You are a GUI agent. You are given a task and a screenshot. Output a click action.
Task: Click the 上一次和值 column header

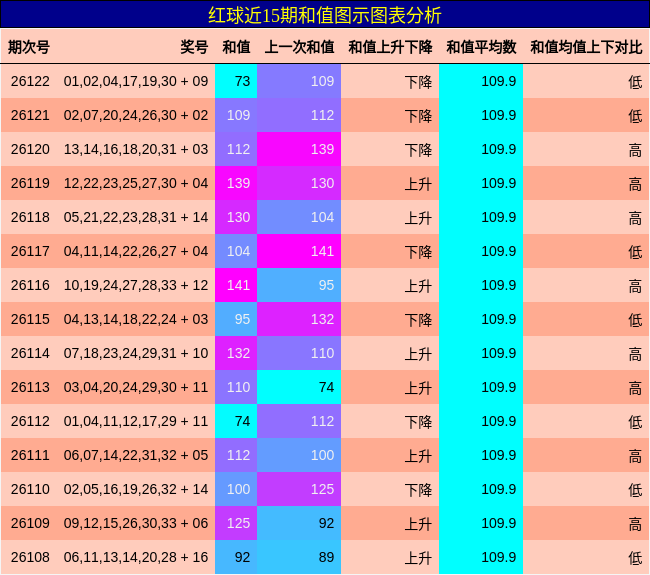[299, 47]
